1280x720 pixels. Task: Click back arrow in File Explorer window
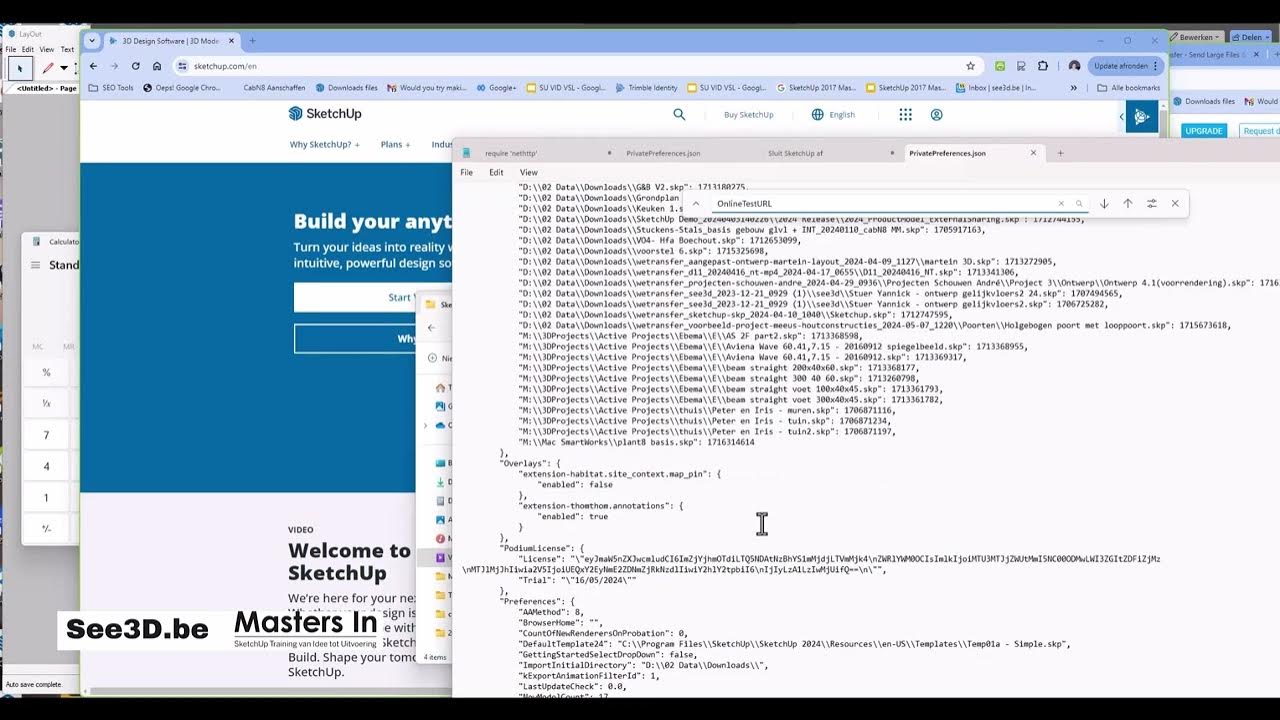coord(431,327)
